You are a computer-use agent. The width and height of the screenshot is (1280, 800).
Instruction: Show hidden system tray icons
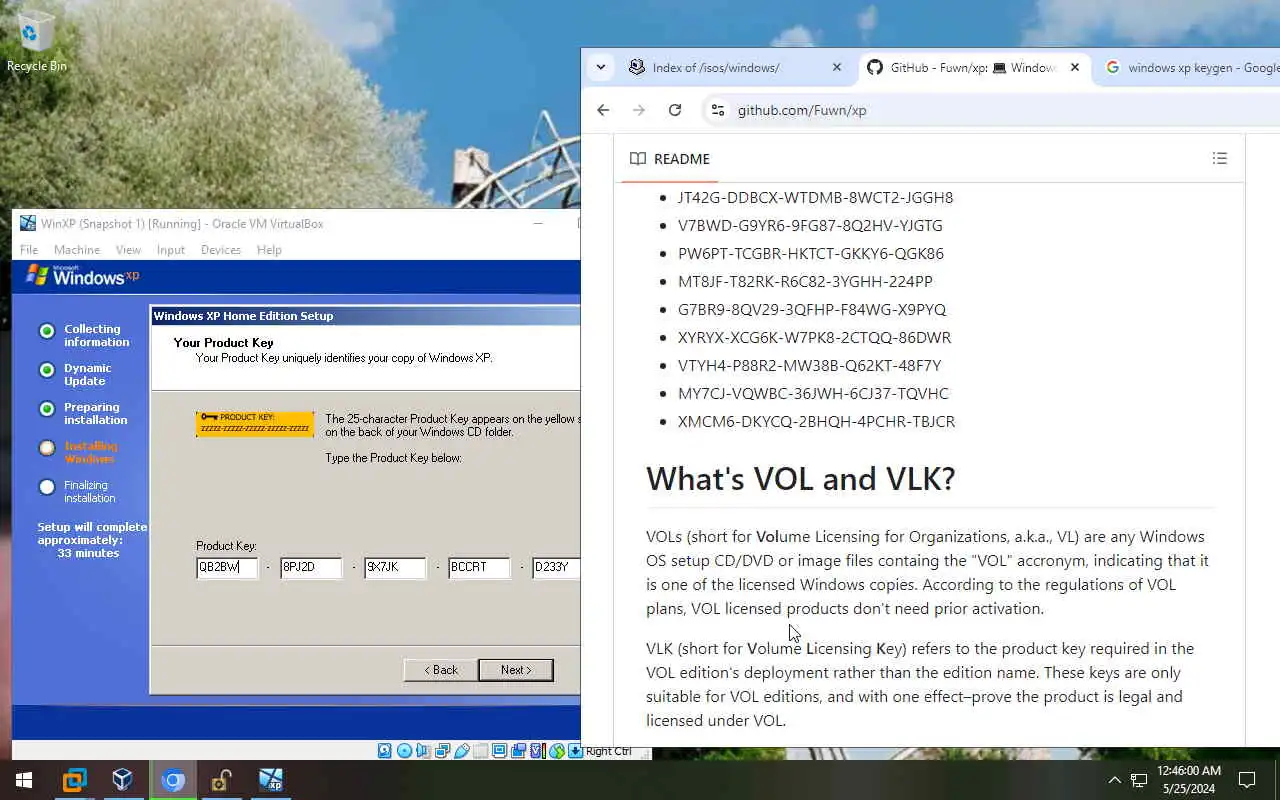tap(1114, 780)
